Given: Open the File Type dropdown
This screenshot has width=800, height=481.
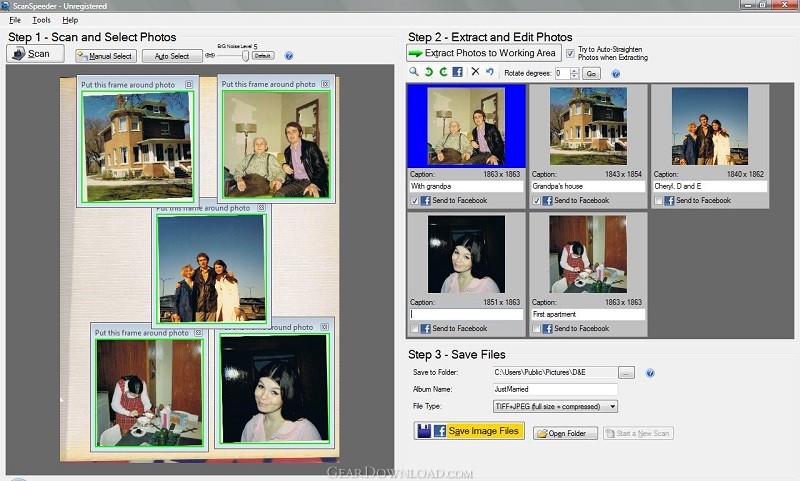Looking at the screenshot, I should [555, 407].
